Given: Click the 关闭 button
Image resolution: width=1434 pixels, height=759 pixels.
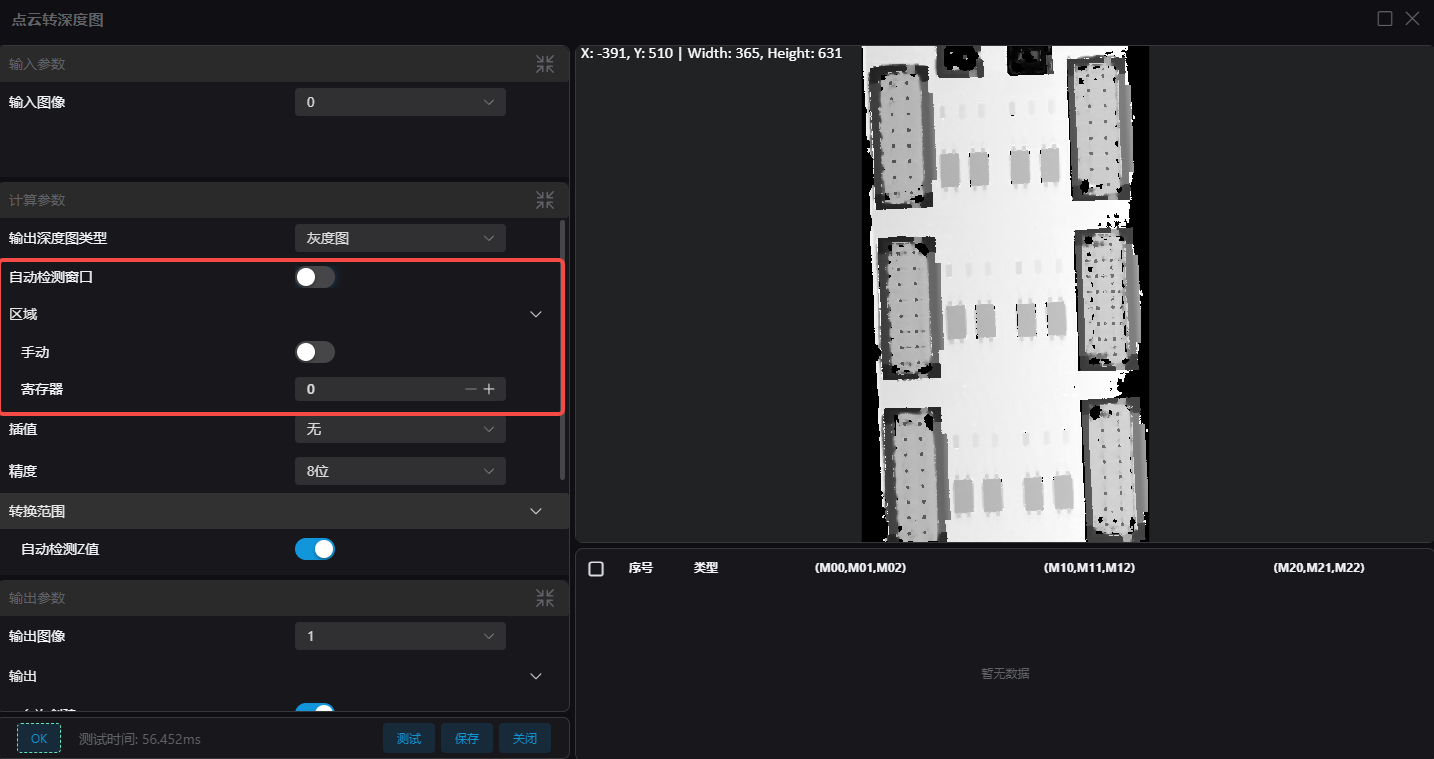Looking at the screenshot, I should [x=525, y=738].
